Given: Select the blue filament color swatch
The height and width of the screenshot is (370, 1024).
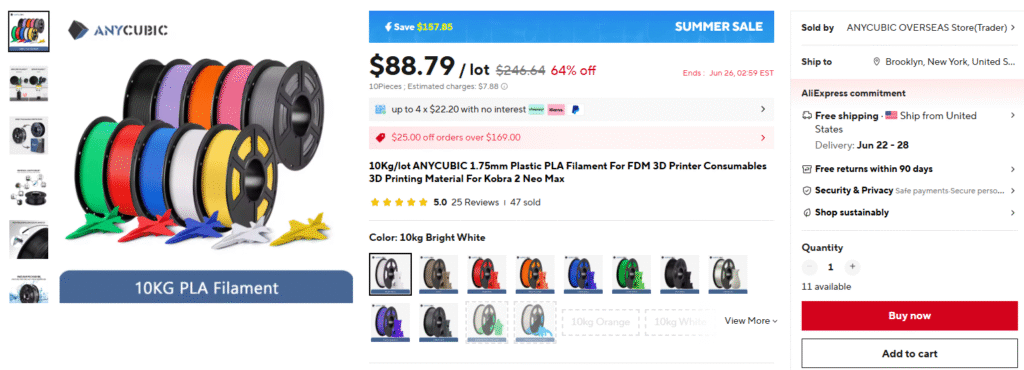Looking at the screenshot, I should (584, 275).
